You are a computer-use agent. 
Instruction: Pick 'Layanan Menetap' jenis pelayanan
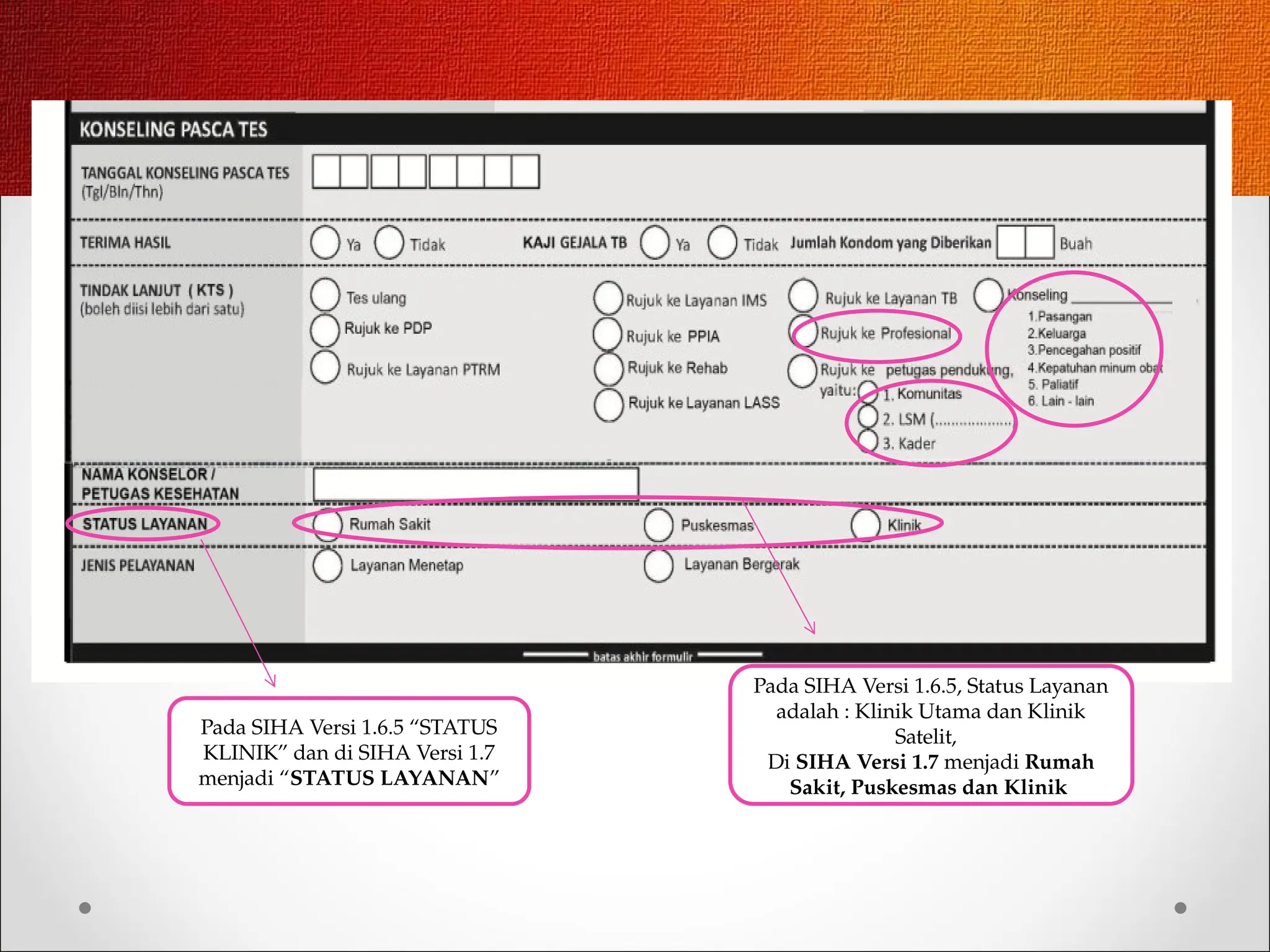click(327, 565)
